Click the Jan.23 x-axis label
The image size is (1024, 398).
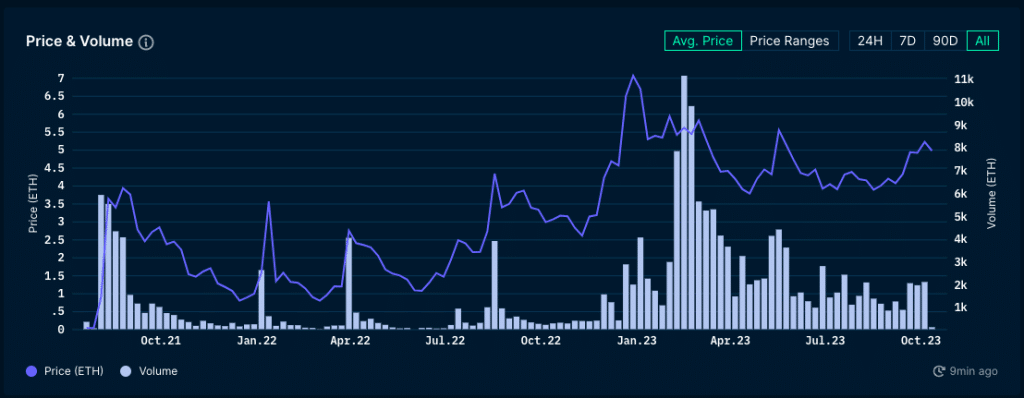pos(637,340)
